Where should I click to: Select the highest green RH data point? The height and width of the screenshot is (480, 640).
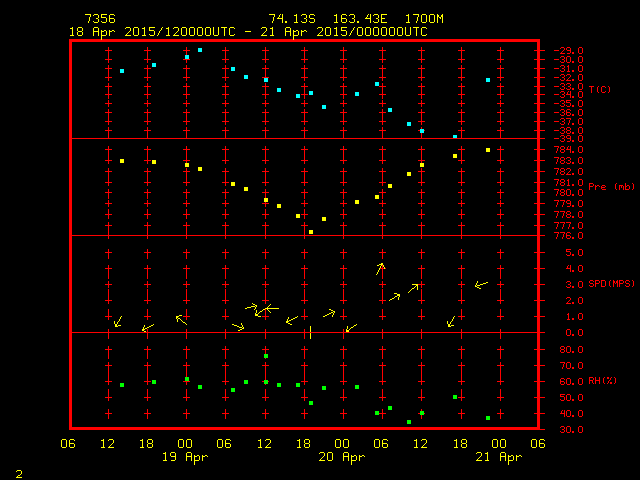[266, 356]
